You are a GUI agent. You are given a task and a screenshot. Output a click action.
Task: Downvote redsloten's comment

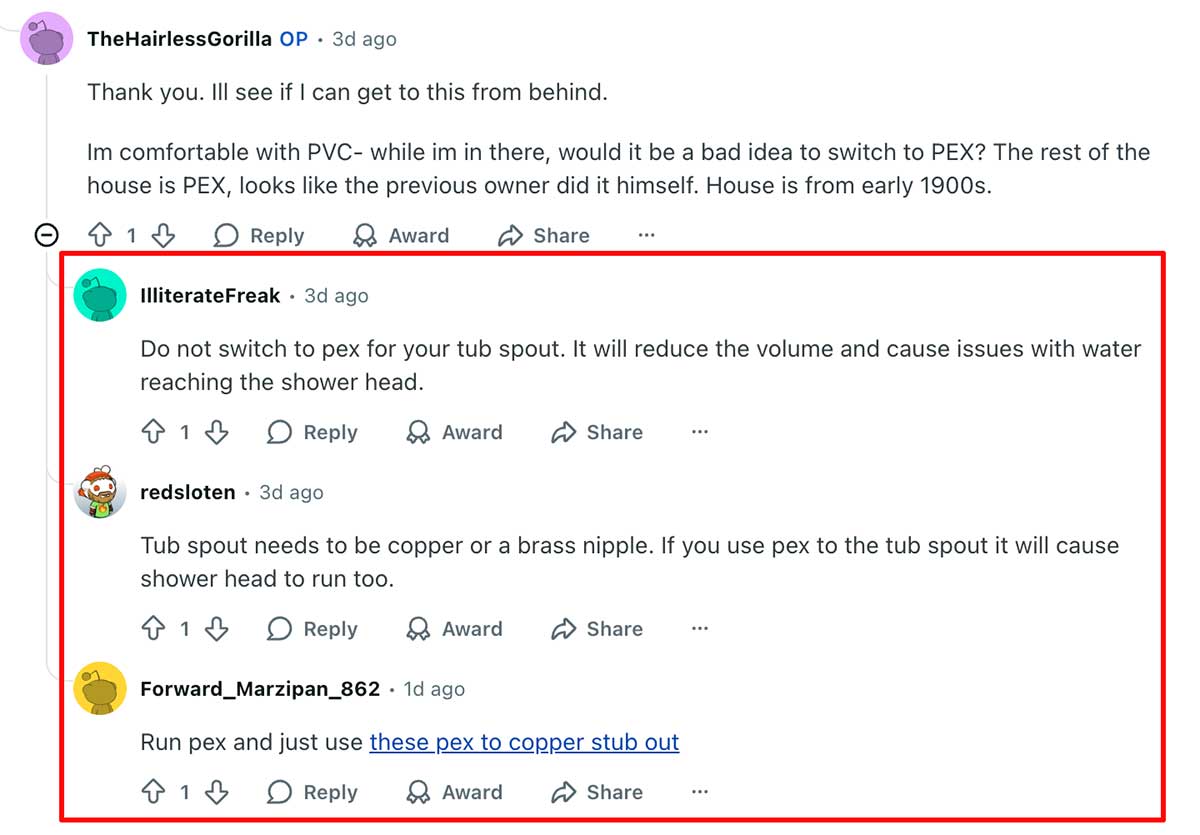(217, 629)
